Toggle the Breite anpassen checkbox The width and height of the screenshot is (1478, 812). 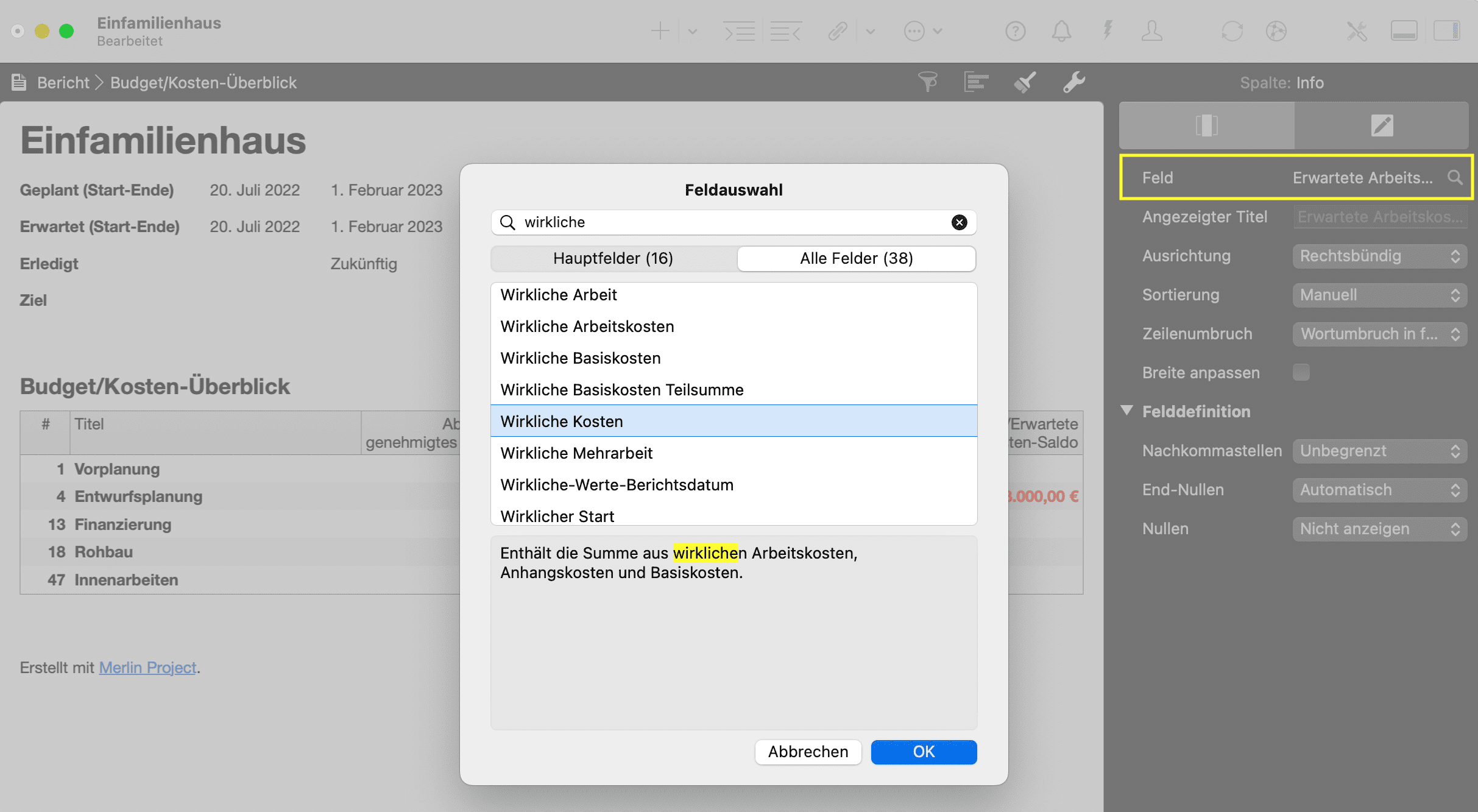pos(1301,372)
